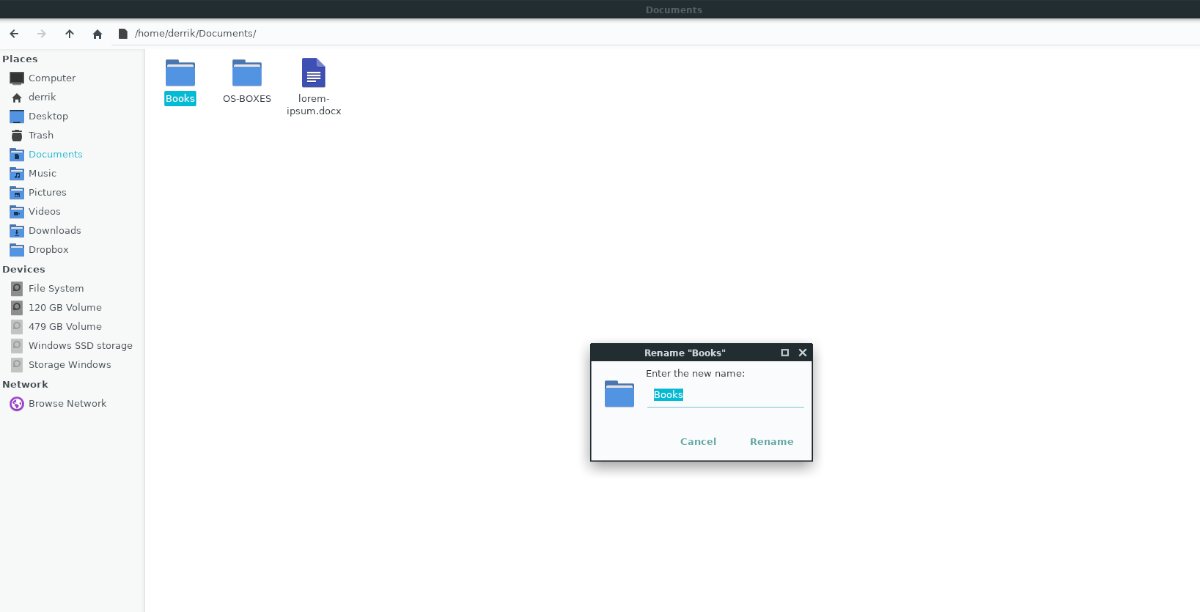Viewport: 1200px width, 612px height.
Task: Click the "Documents" window title
Action: point(674,9)
